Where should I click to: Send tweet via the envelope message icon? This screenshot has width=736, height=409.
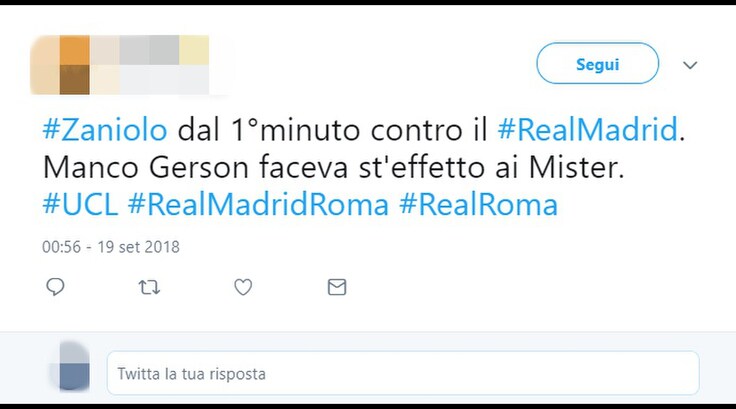pyautogui.click(x=337, y=287)
